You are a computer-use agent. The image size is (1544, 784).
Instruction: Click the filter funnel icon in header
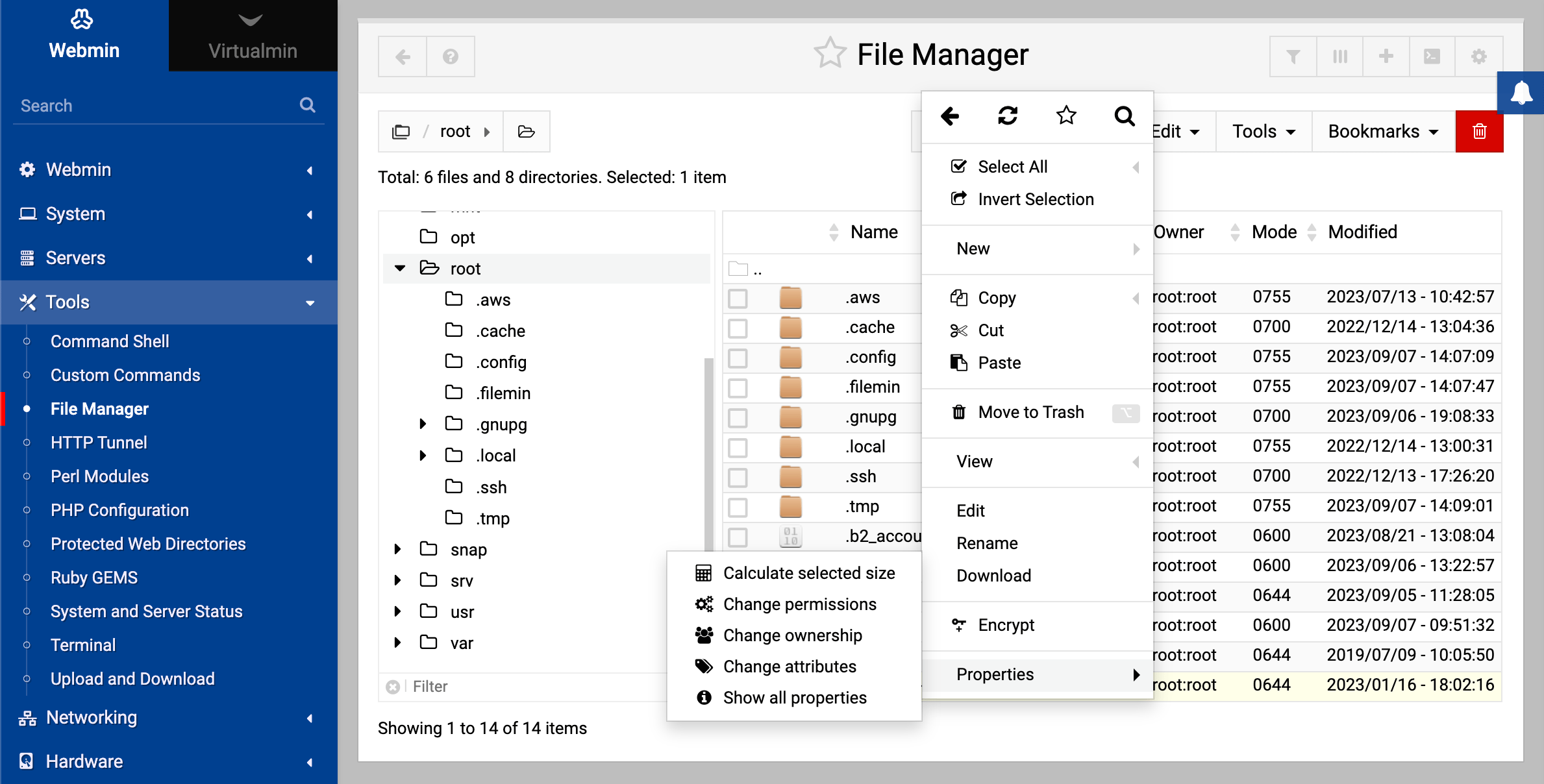(1293, 56)
